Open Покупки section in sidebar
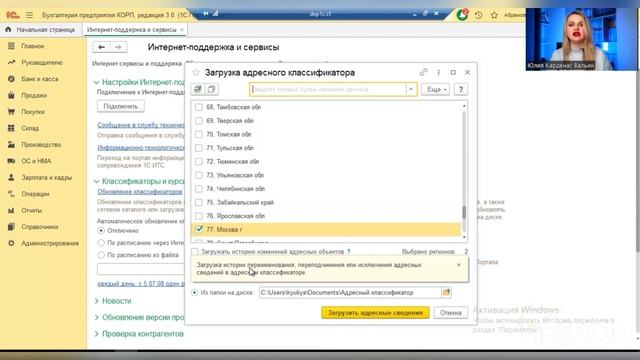This screenshot has width=640, height=360. 33,111
